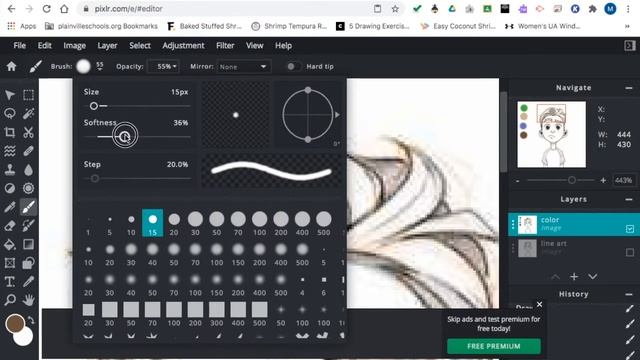Screen dimensions: 640x360
Task: Select the Hand pan tool
Action: pyautogui.click(x=28, y=300)
